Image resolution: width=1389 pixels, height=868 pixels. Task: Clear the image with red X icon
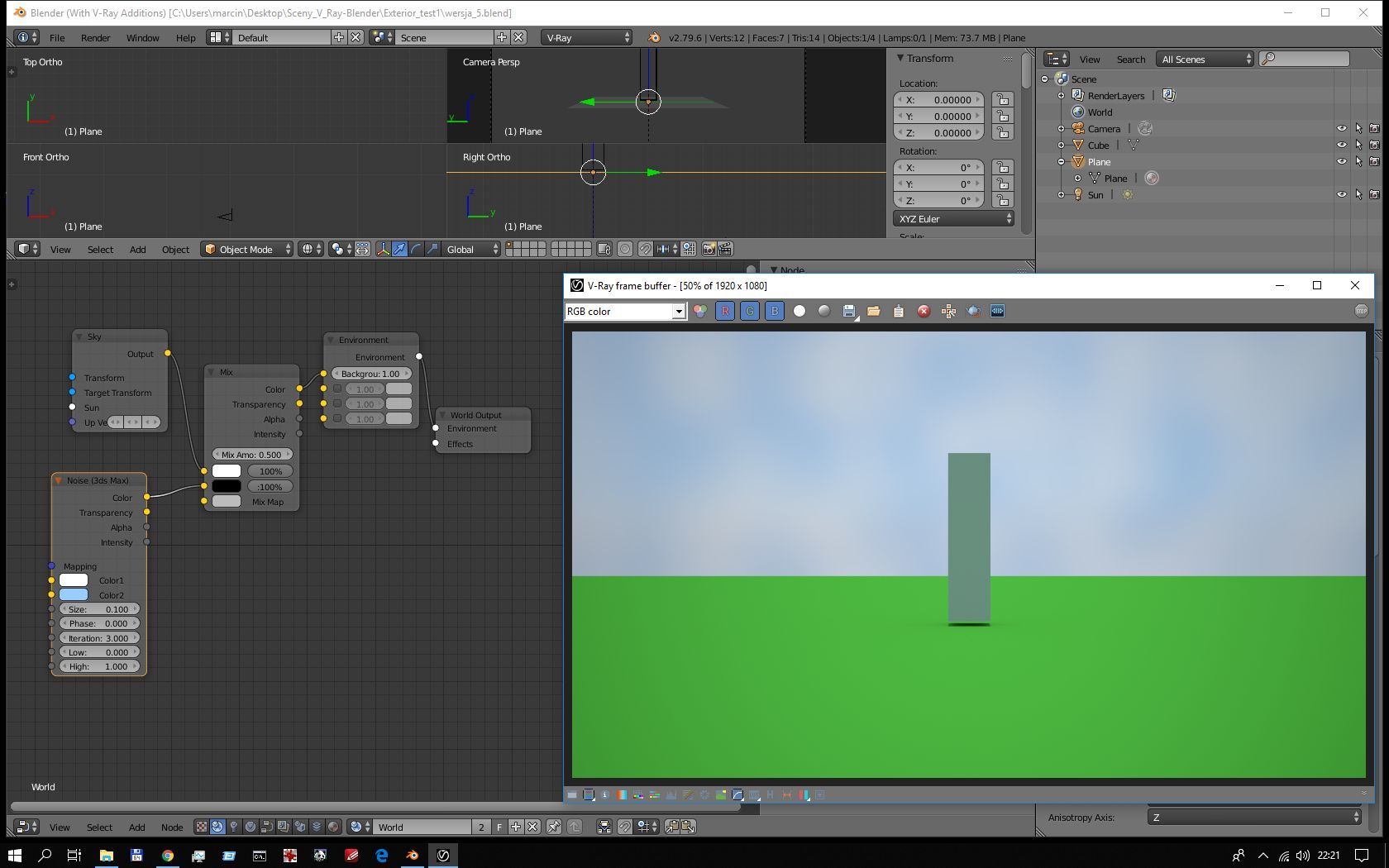click(924, 311)
